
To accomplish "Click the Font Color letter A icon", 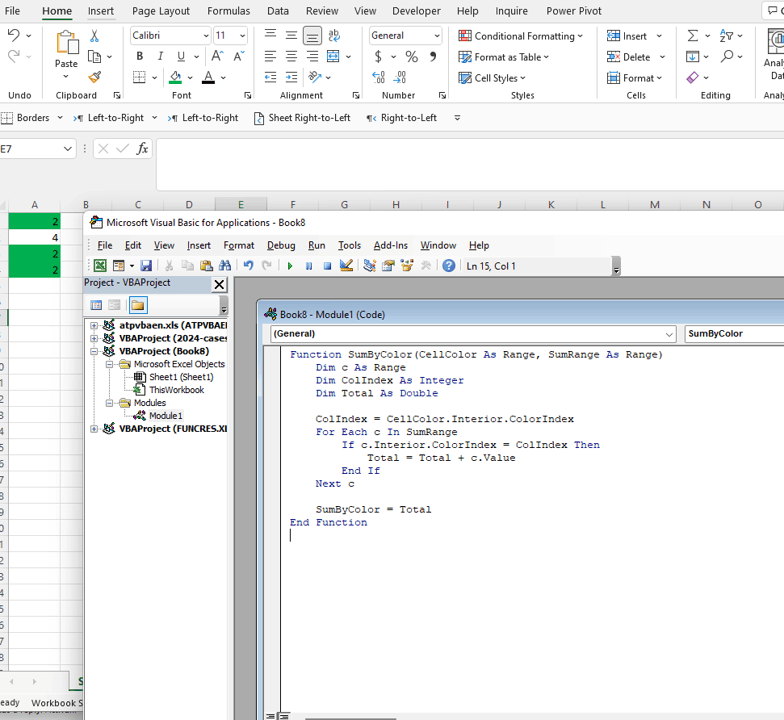I will coord(208,77).
